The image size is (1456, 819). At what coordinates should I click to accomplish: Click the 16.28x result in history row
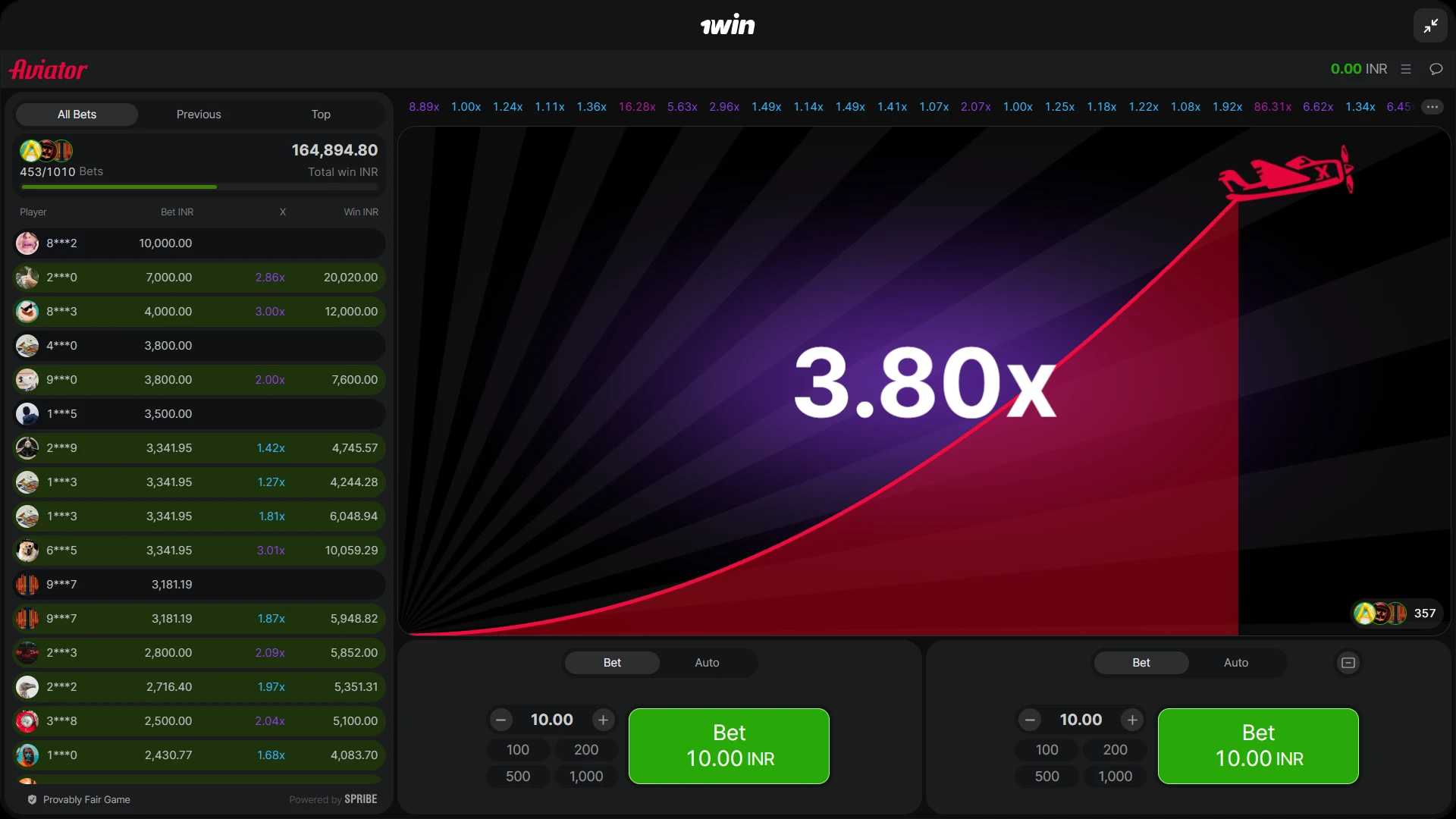(637, 106)
